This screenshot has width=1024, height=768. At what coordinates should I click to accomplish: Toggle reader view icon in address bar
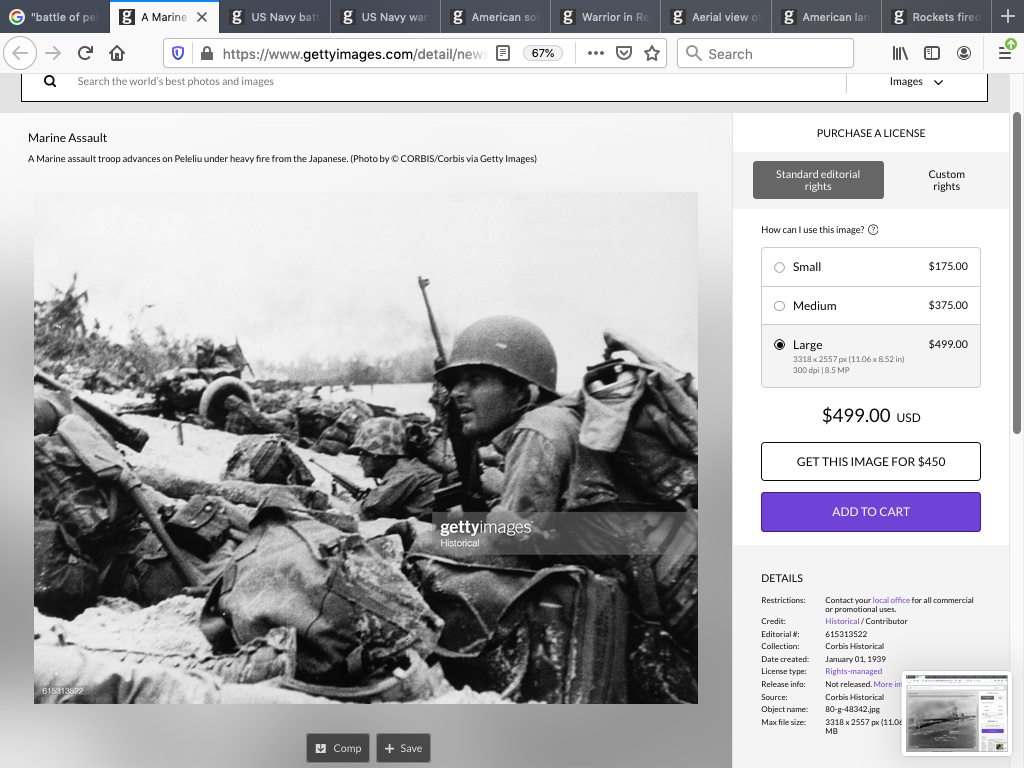coord(504,54)
